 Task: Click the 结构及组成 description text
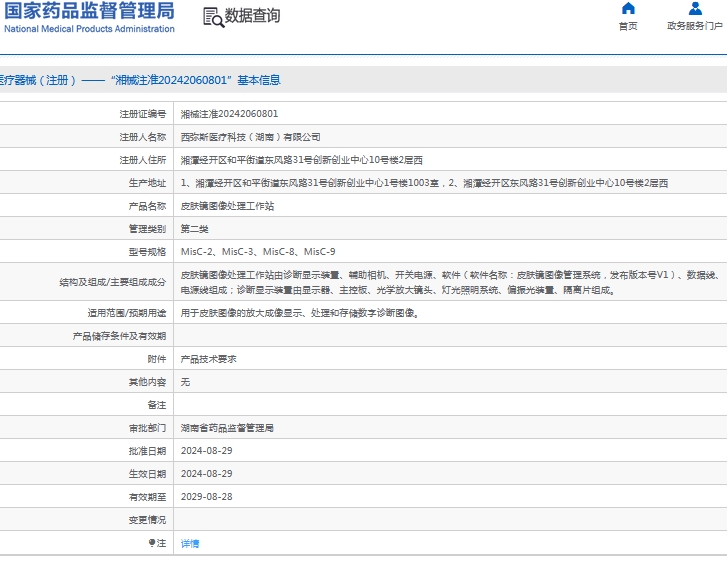coord(450,282)
